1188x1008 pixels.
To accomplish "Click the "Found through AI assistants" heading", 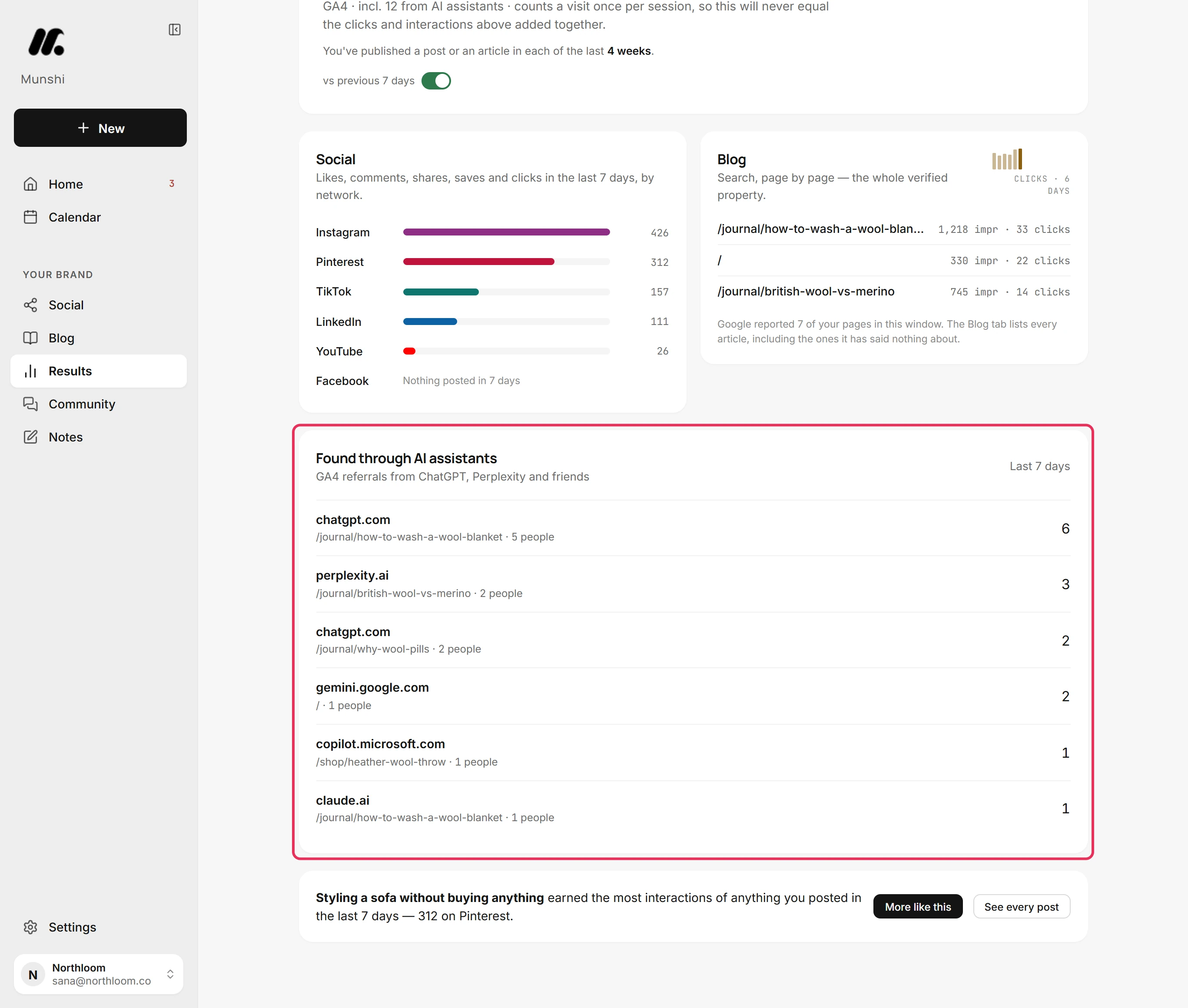I will pos(406,458).
